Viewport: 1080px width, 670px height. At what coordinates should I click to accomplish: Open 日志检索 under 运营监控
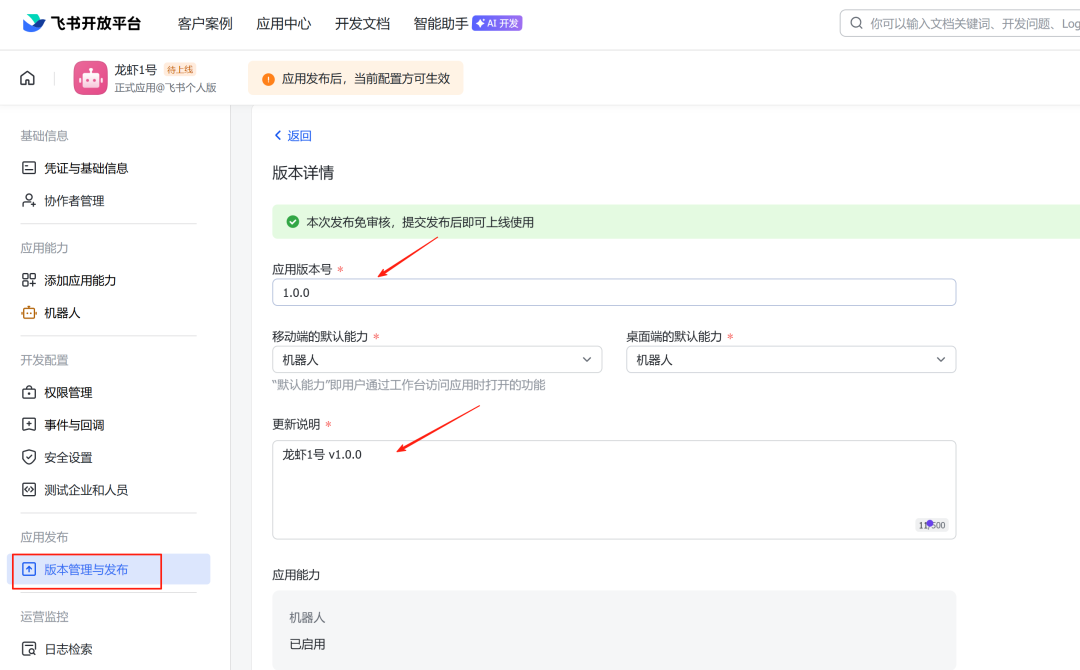click(68, 649)
